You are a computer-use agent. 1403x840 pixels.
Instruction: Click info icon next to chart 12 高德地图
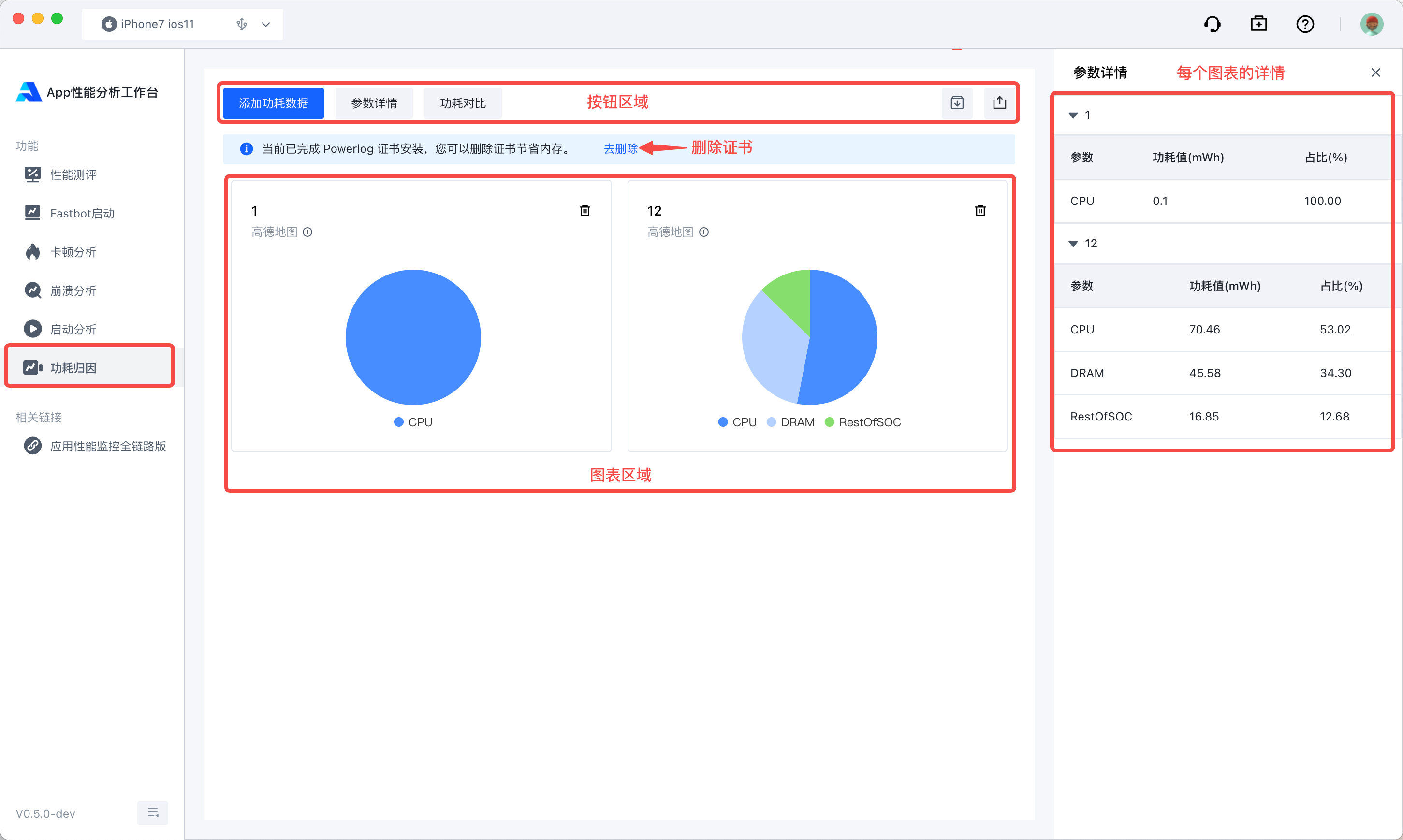click(704, 232)
